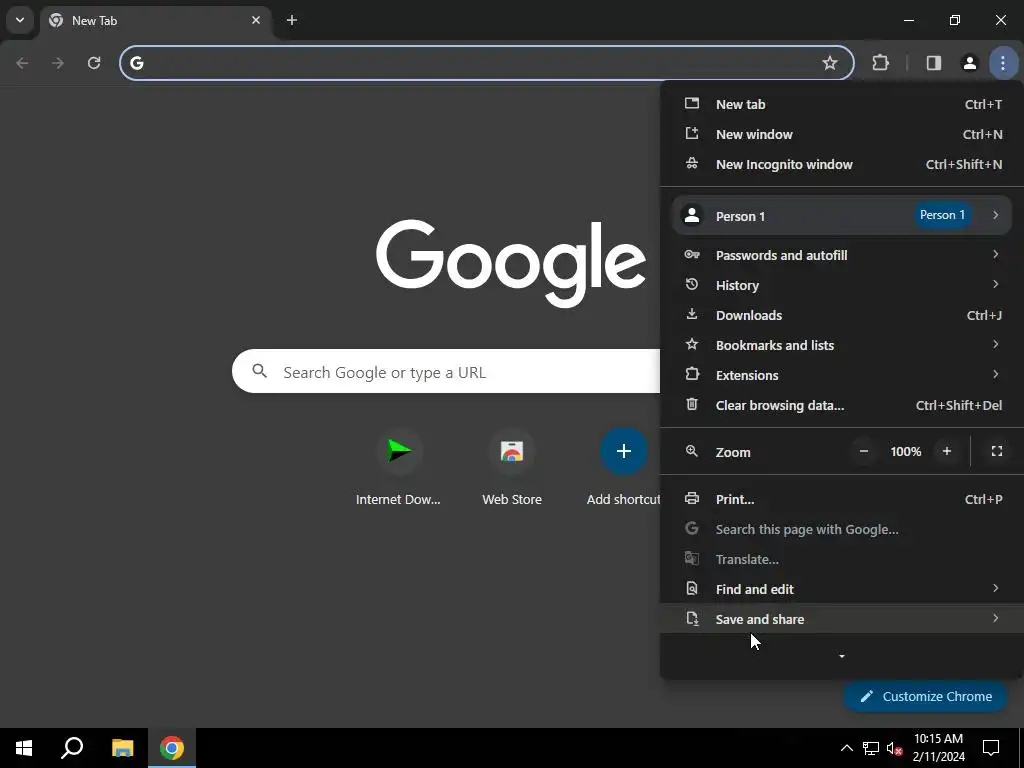Expand Find and edit submenu
This screenshot has width=1024, height=768.
[x=842, y=590]
